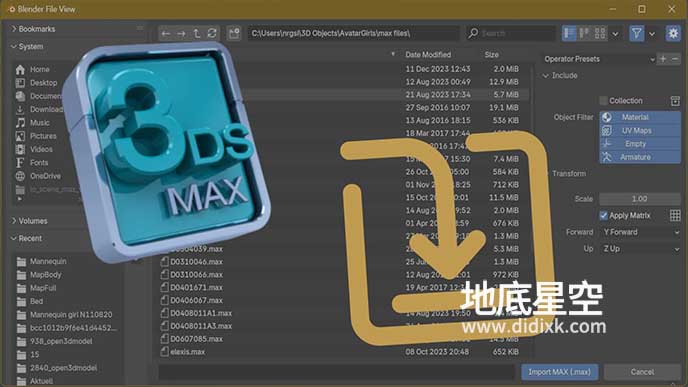Screen dimensions: 688x387
Task: Click the file name input field
Action: [x=336, y=372]
